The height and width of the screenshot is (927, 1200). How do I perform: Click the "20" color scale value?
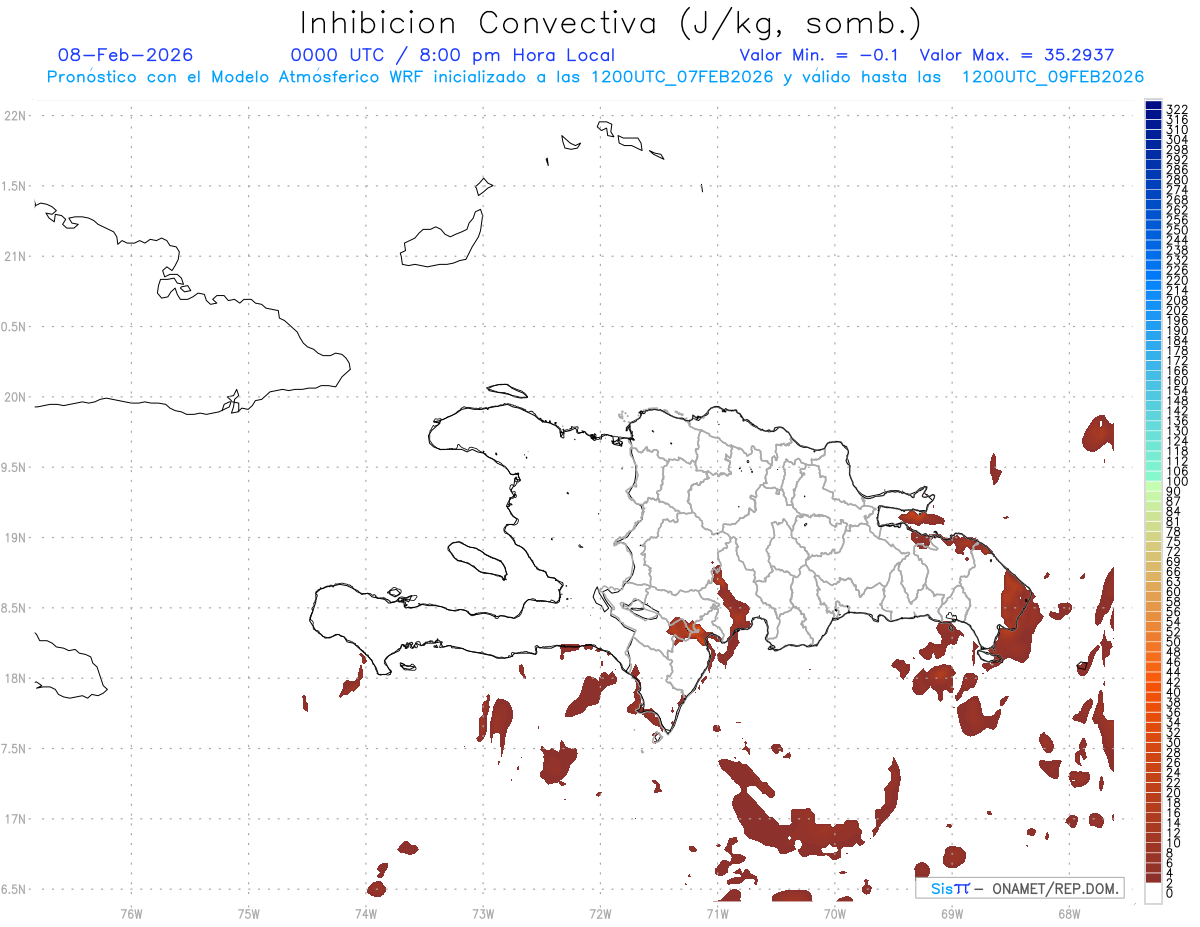coord(1174,792)
